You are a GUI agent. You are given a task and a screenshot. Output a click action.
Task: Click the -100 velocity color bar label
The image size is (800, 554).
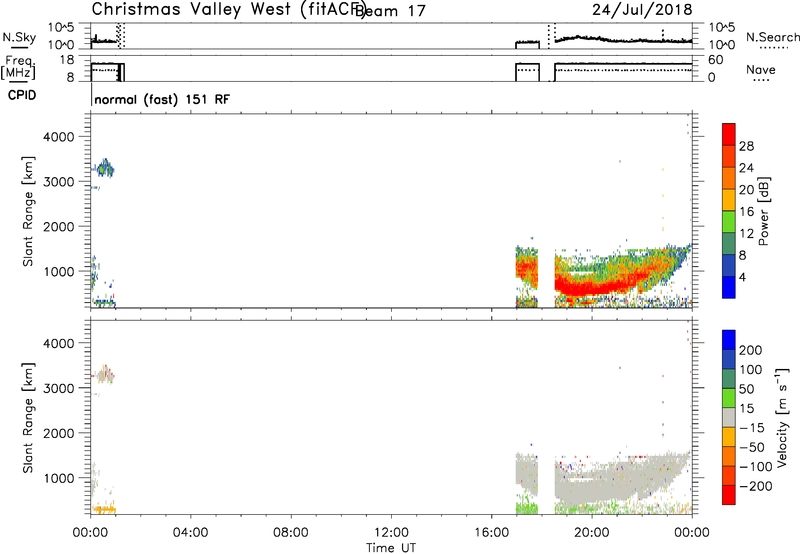(756, 467)
